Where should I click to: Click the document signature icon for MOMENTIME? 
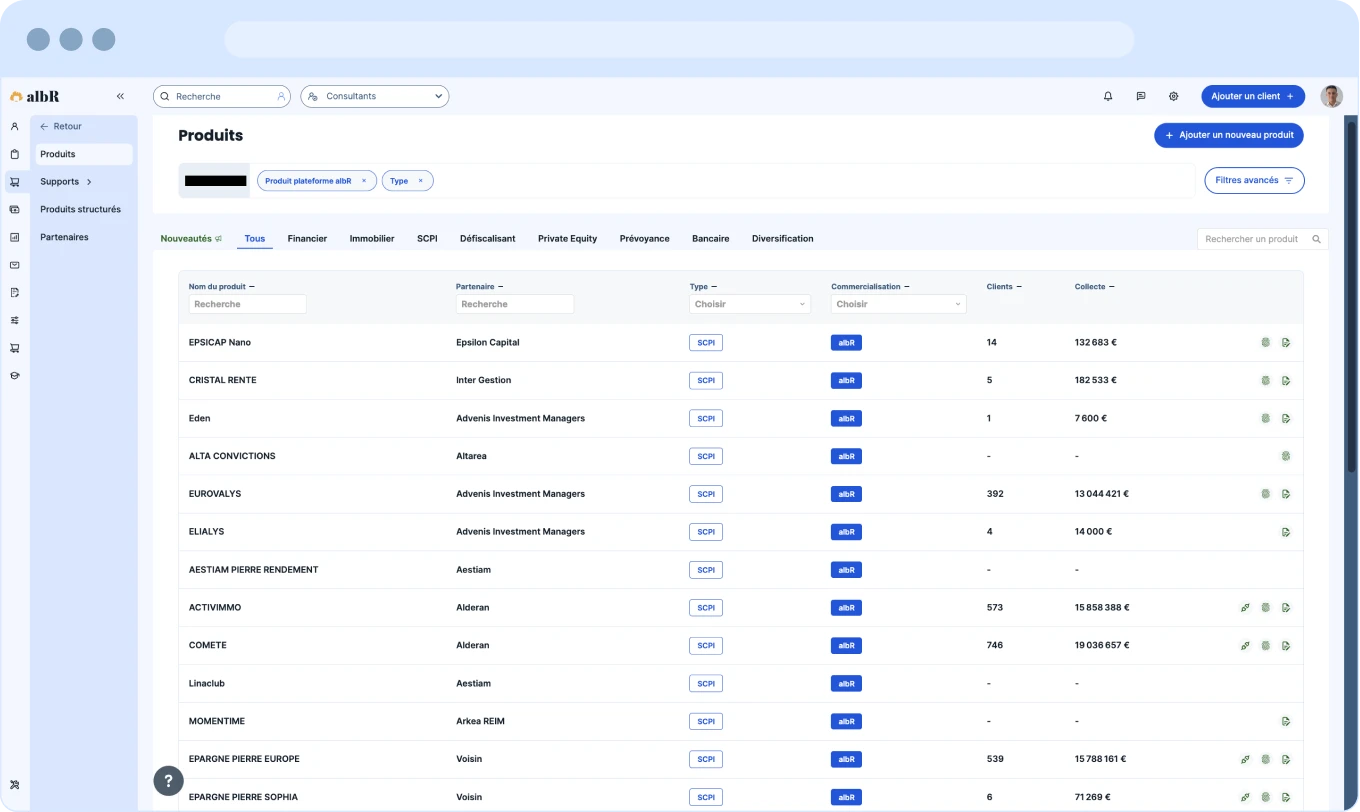tap(1286, 721)
